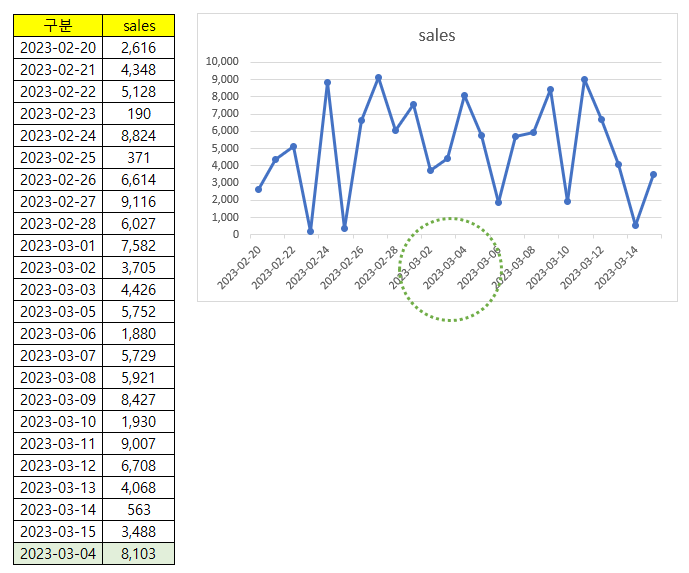689x573 pixels.
Task: Select the 구분 header cell
Action: pos(58,25)
